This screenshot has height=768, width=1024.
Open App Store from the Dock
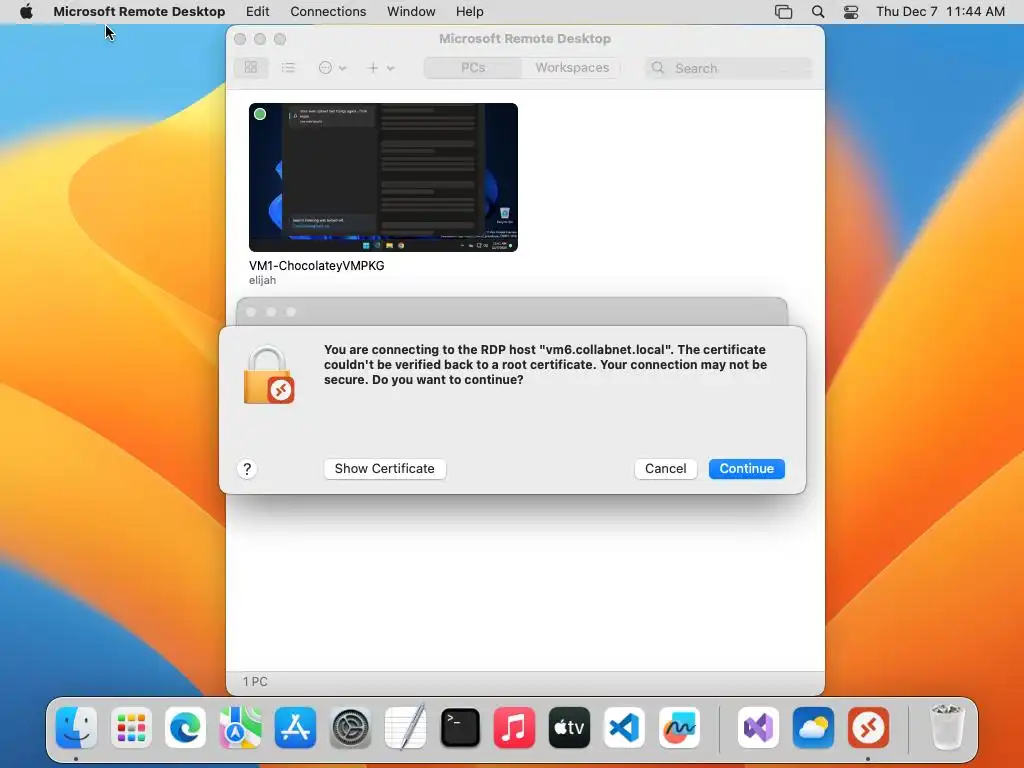click(x=295, y=727)
